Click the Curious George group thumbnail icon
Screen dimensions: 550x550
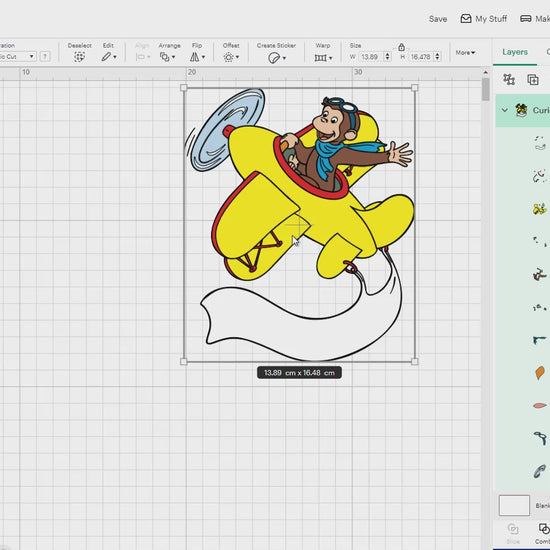522,110
